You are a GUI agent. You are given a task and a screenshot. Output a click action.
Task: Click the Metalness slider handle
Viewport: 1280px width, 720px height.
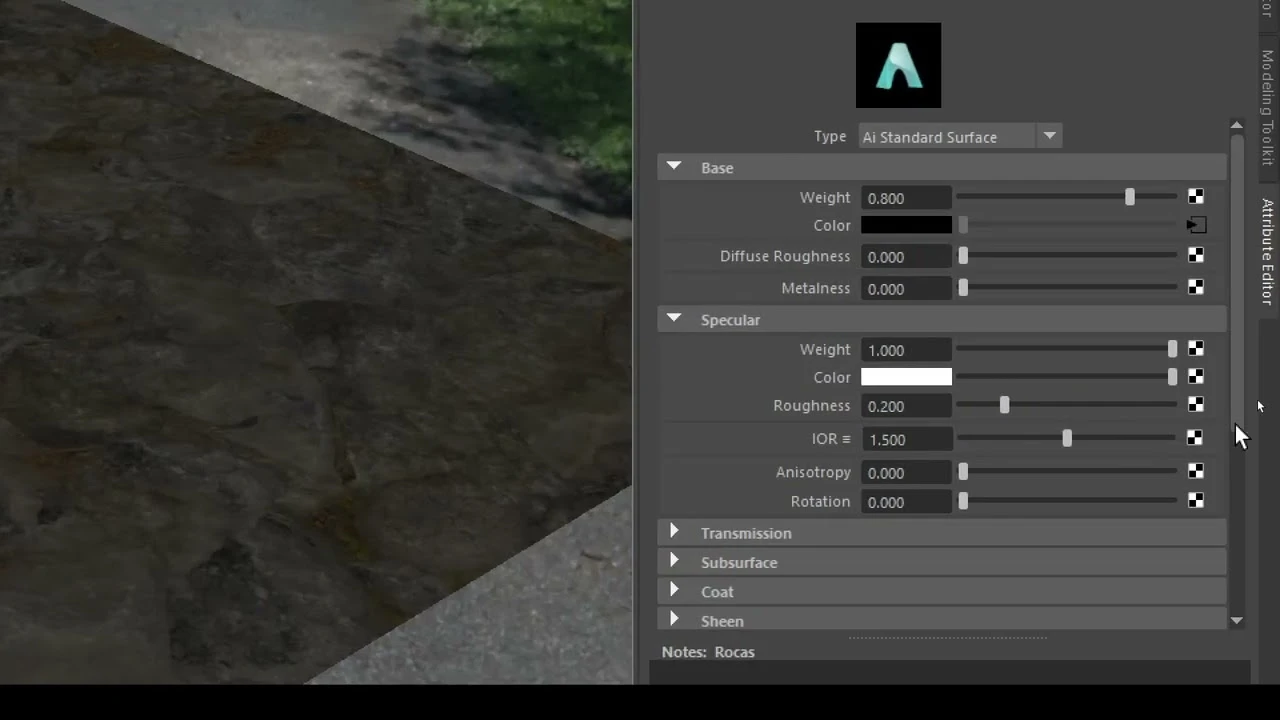(x=963, y=288)
